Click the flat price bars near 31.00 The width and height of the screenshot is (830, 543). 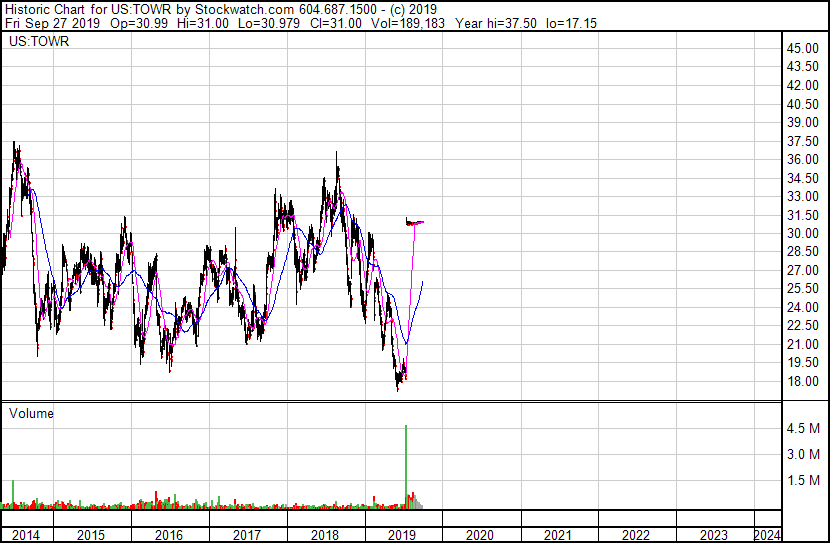415,222
